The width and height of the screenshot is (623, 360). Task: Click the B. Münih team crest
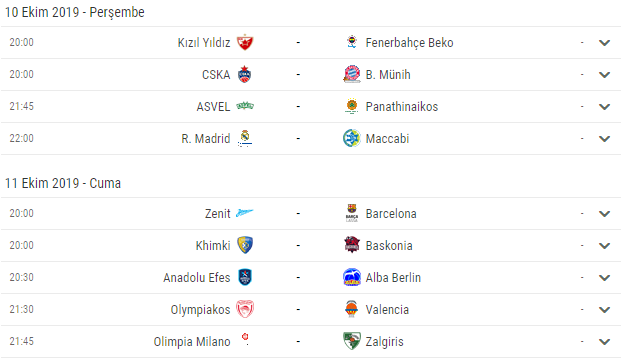coord(352,74)
